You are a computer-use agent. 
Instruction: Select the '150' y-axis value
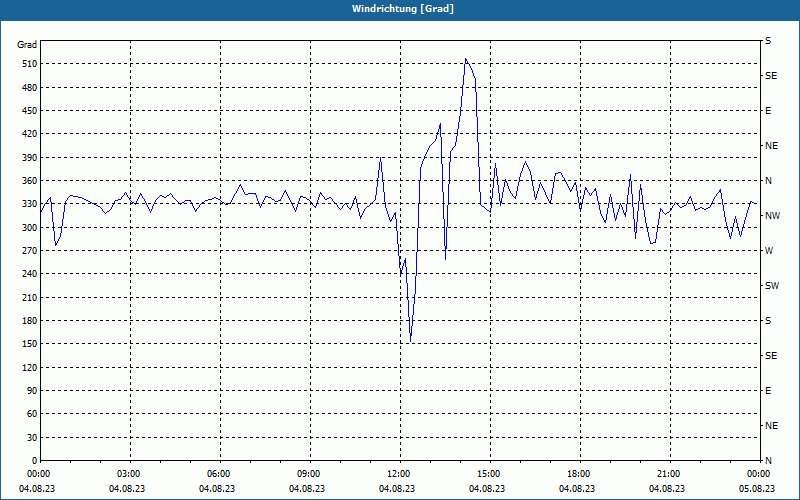tap(30, 344)
